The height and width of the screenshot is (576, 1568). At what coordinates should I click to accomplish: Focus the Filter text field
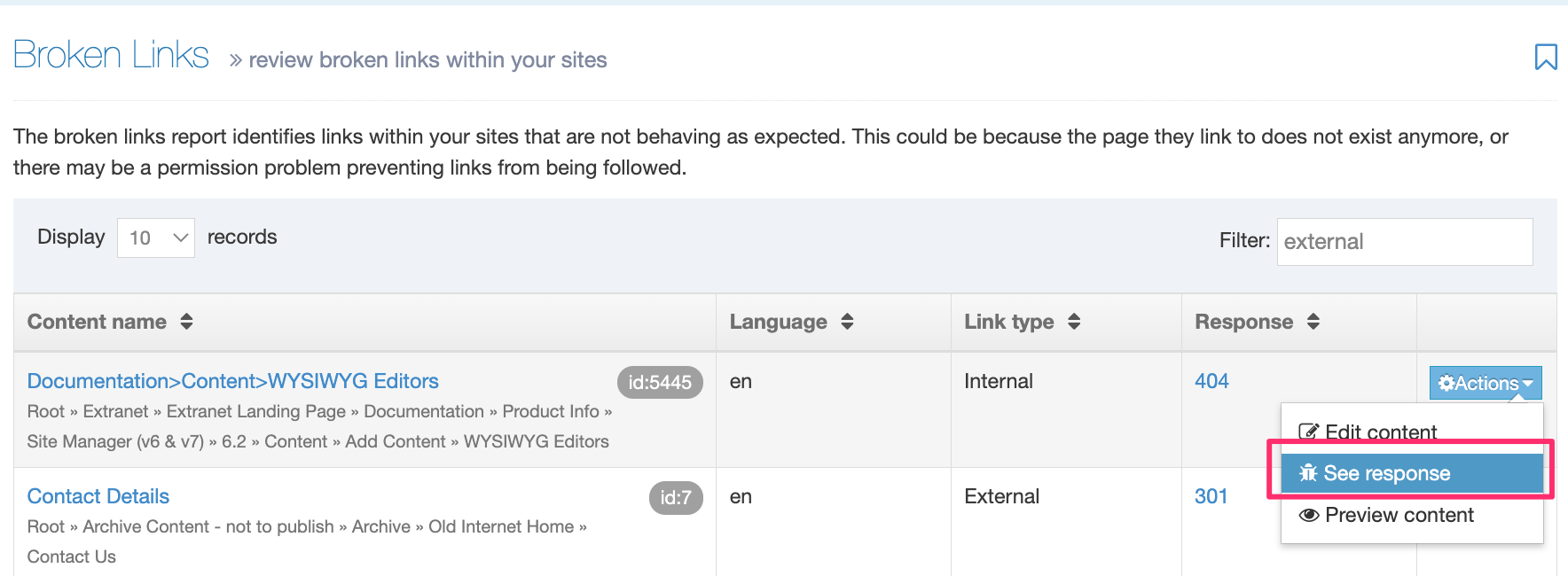point(1404,241)
